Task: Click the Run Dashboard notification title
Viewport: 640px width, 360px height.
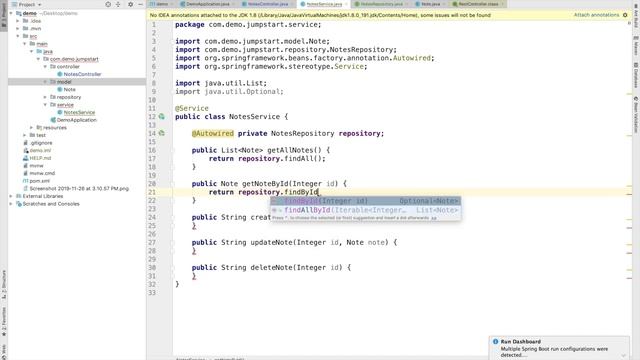Action: (x=521, y=342)
